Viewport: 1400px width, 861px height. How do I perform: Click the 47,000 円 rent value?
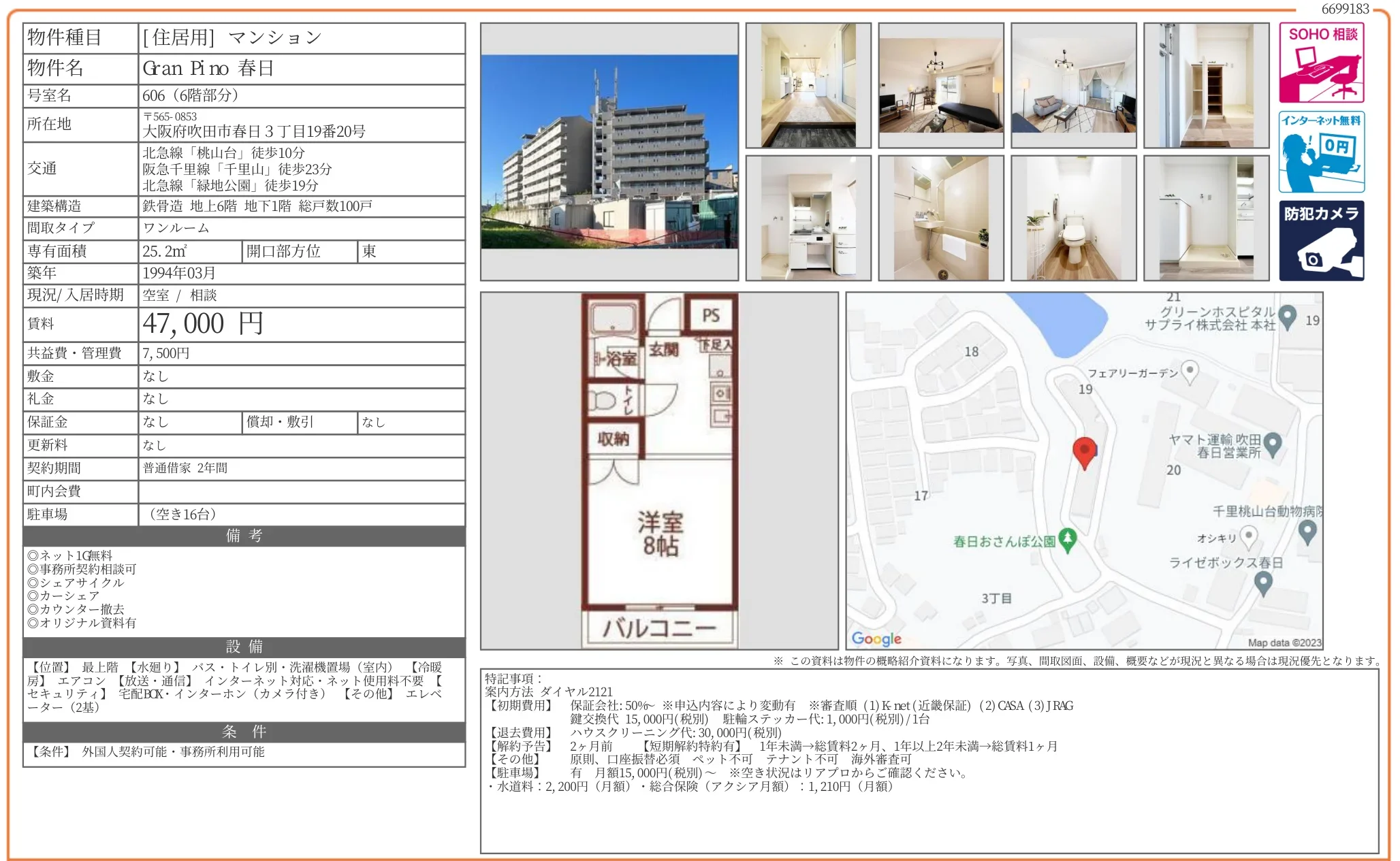click(203, 324)
